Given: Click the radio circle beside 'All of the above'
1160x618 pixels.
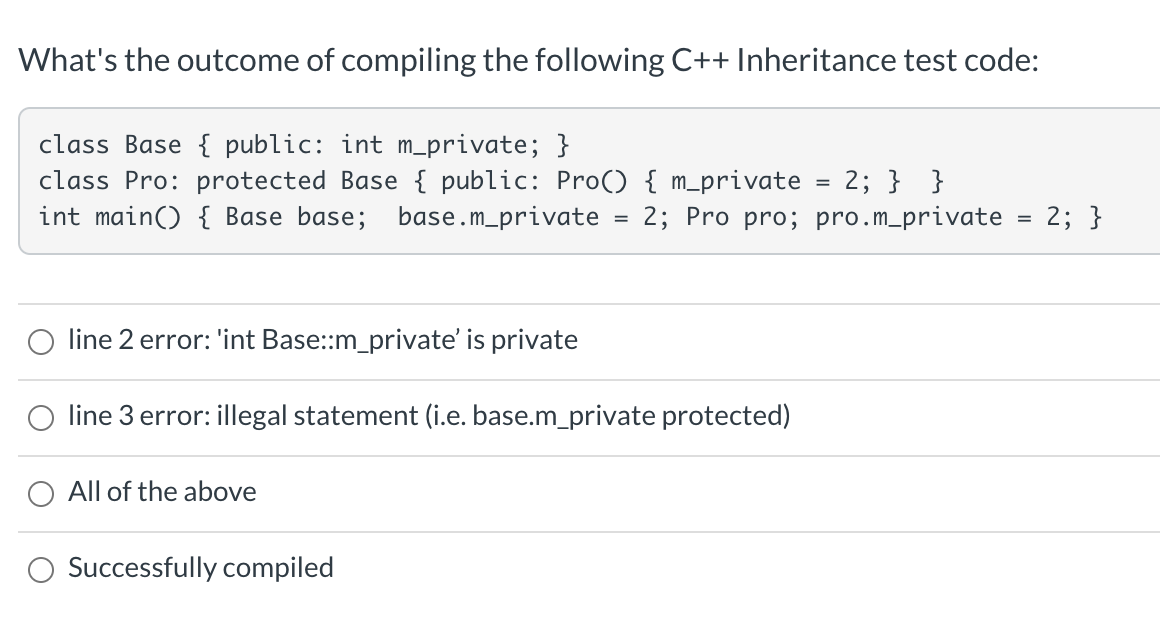Looking at the screenshot, I should (x=41, y=493).
